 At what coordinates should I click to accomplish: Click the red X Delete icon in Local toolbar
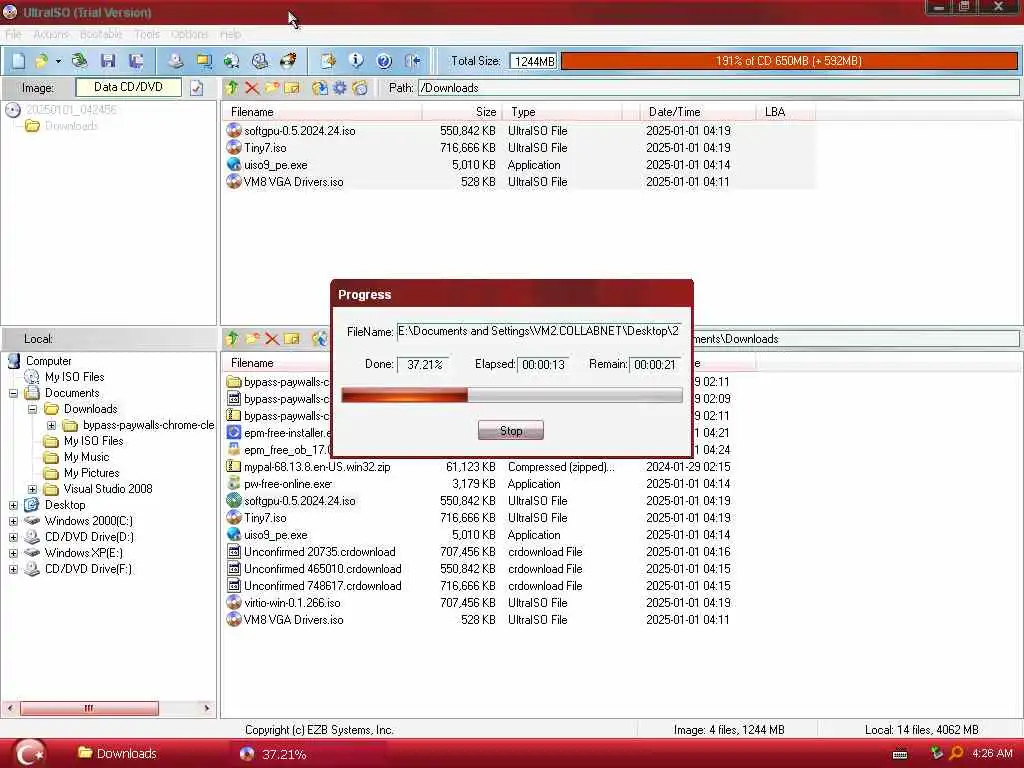272,338
